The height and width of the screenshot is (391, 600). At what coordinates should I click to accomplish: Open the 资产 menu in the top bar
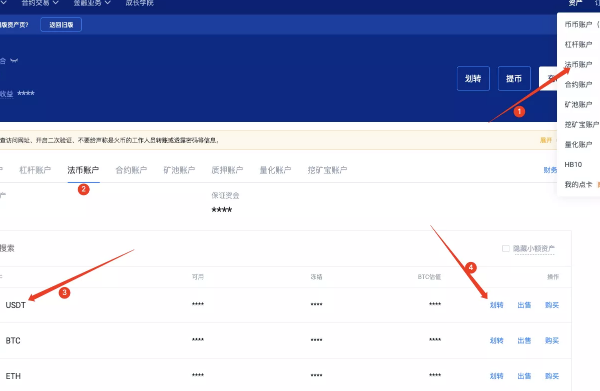[x=575, y=3]
